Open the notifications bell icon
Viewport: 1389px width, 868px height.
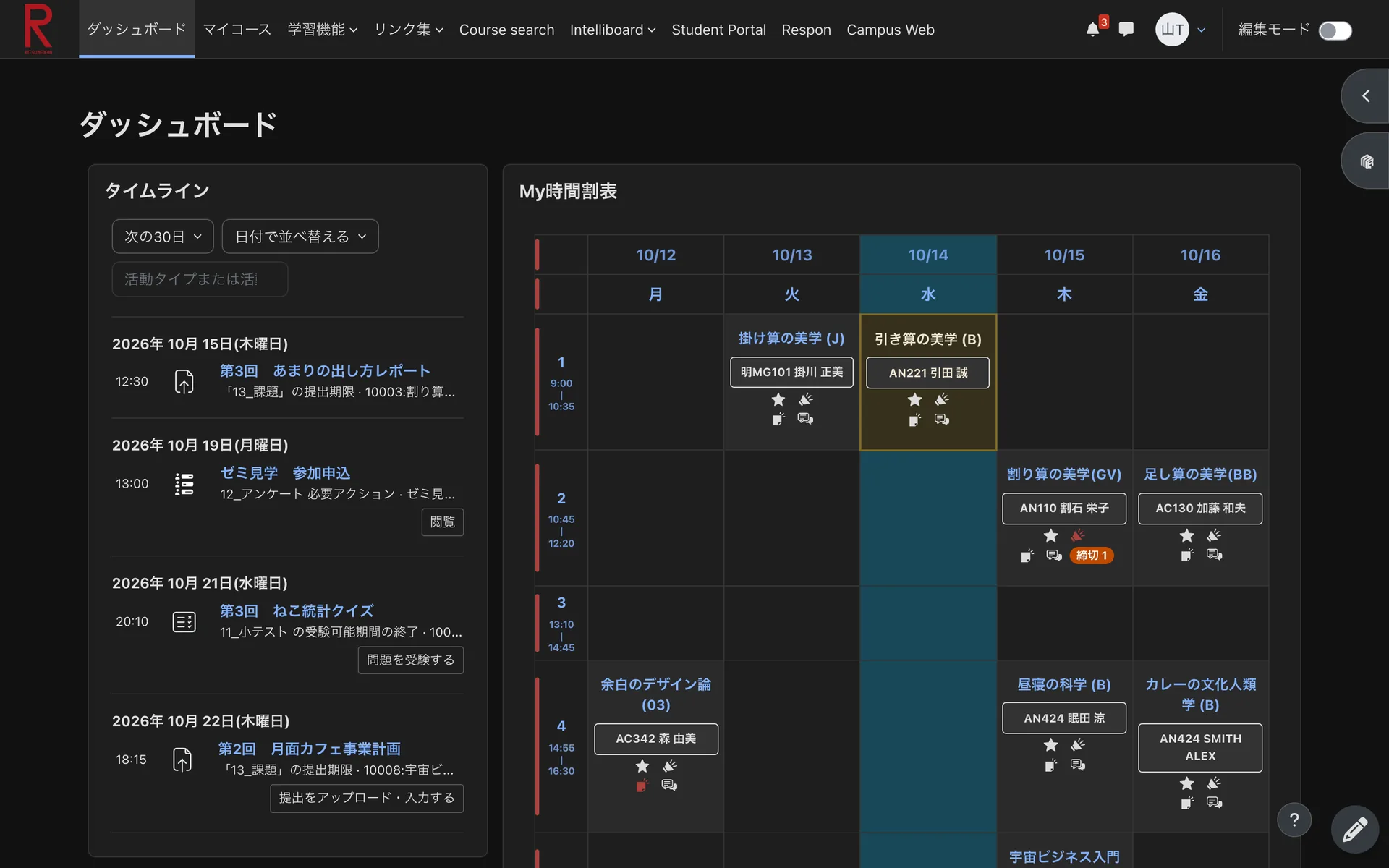(1092, 30)
